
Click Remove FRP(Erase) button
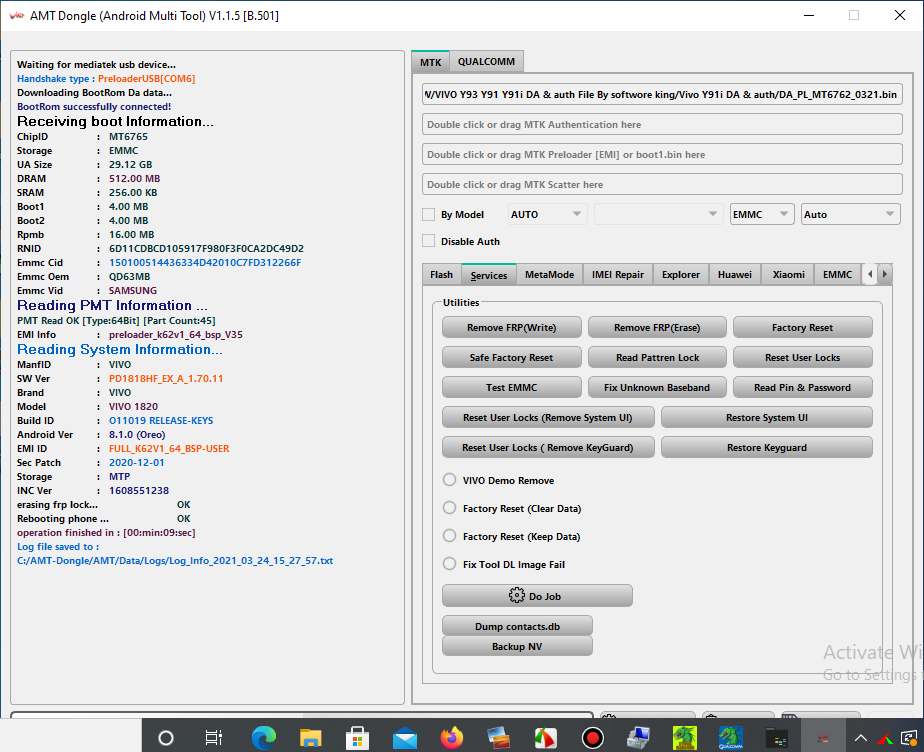[x=657, y=327]
